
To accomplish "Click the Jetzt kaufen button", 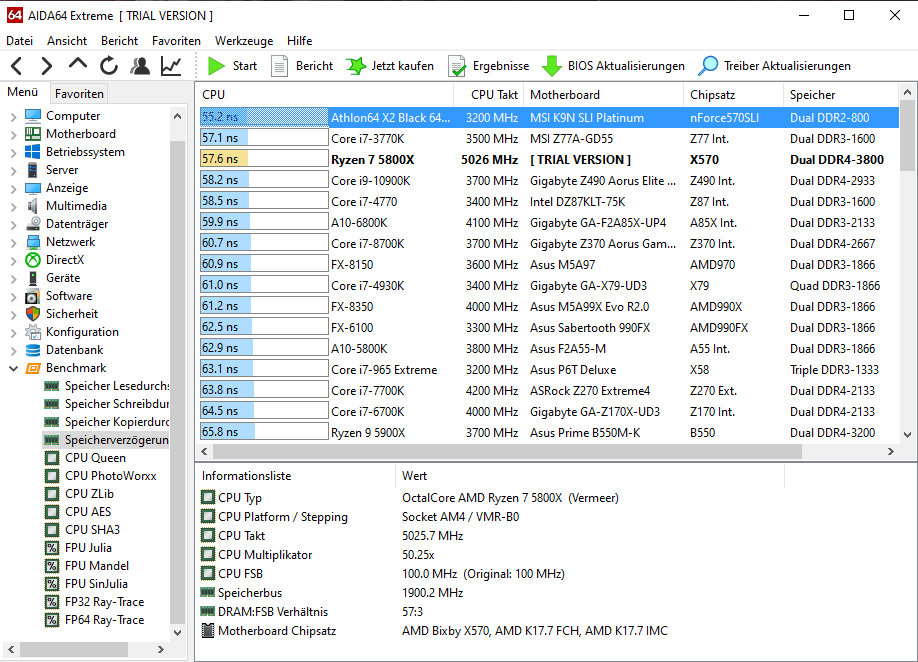I will click(390, 66).
